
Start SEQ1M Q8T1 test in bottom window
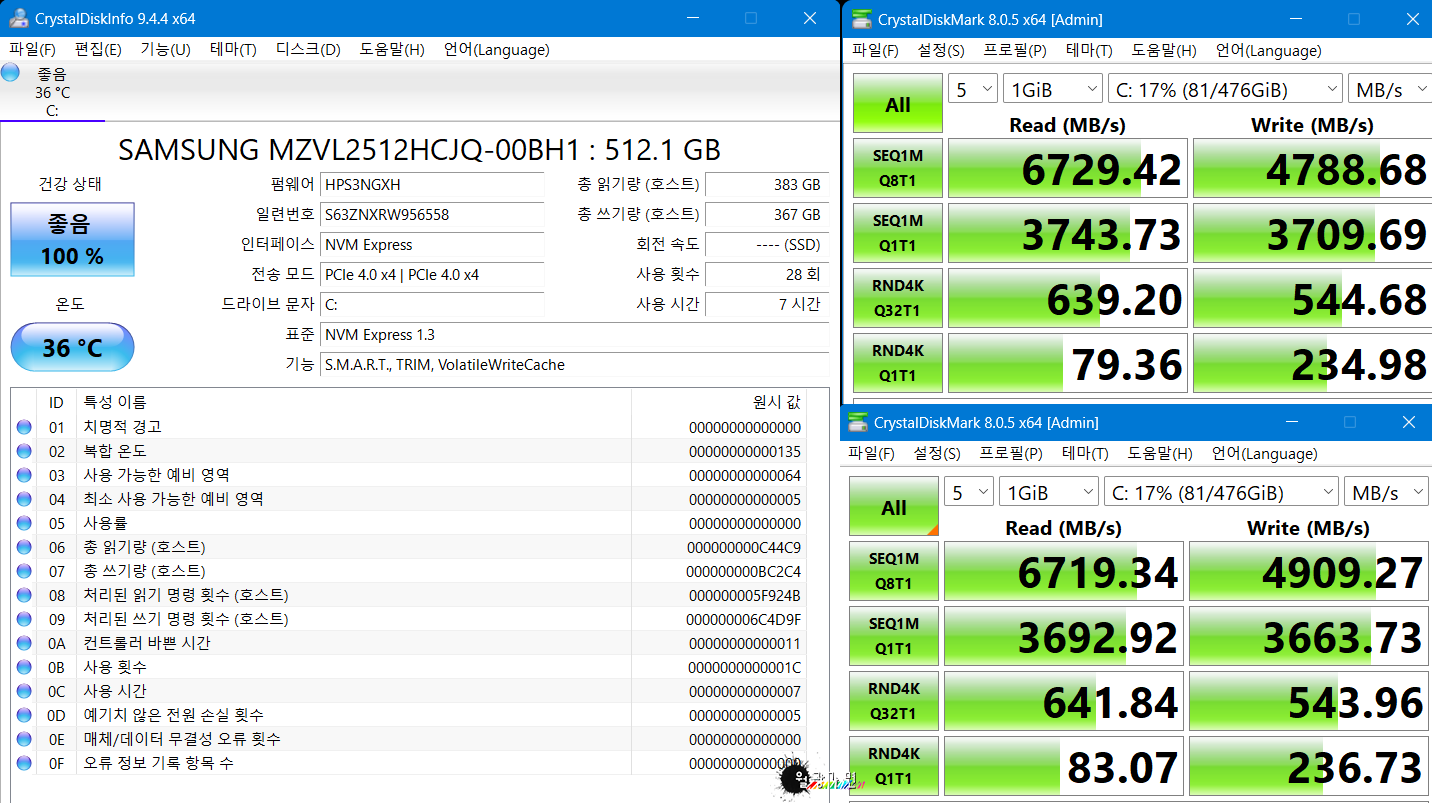[x=894, y=571]
